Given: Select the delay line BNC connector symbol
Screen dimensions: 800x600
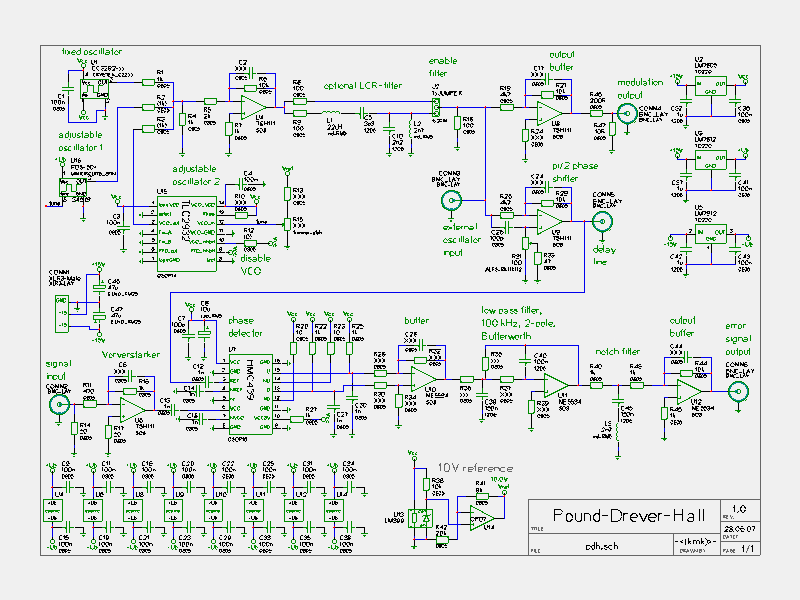Looking at the screenshot, I should pos(602,221).
